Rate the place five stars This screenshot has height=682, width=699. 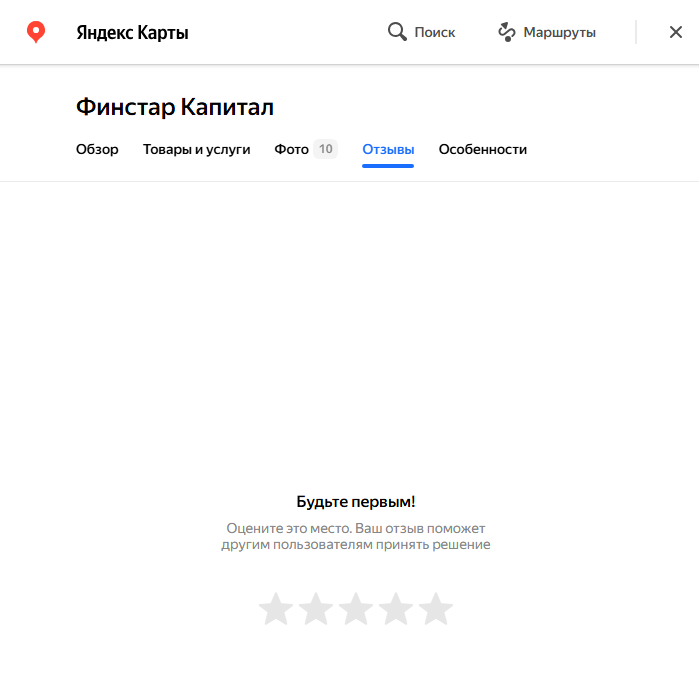tap(436, 609)
